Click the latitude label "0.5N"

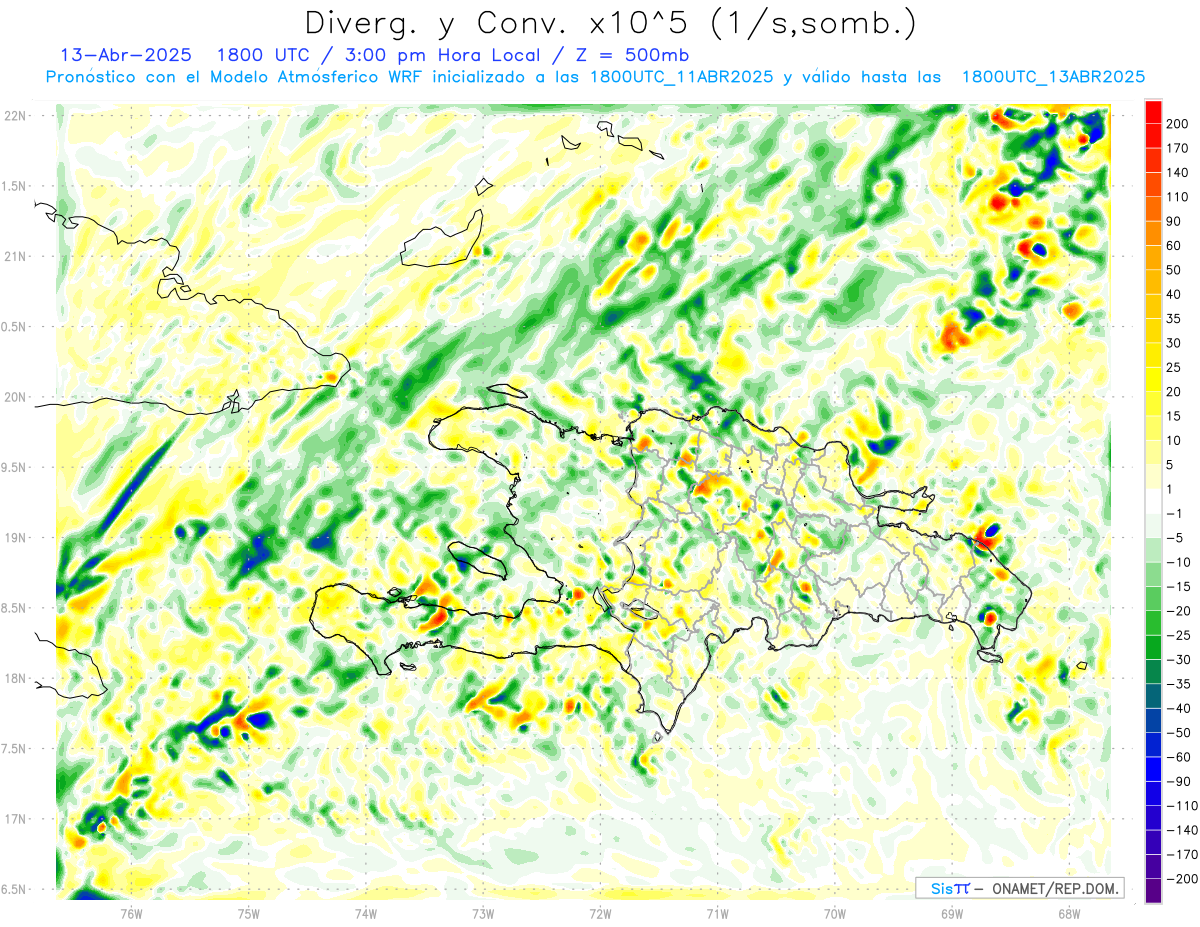pos(15,327)
